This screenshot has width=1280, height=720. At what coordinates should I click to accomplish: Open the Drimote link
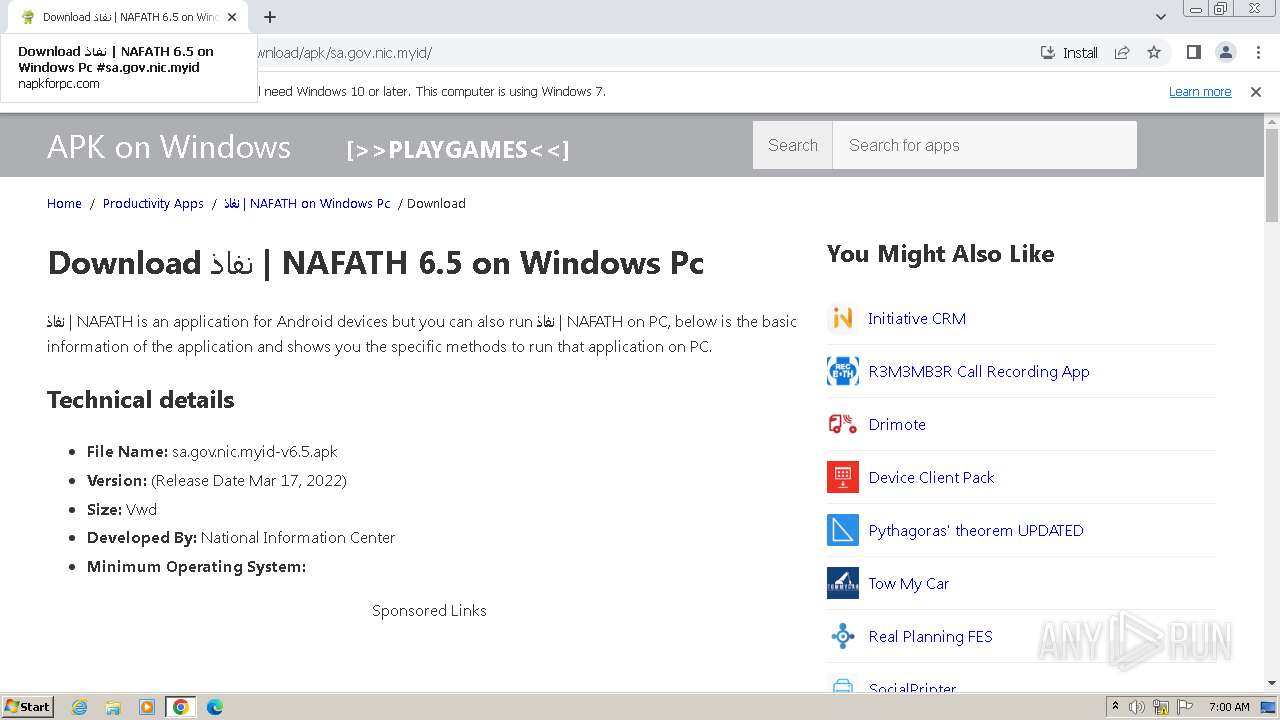click(897, 425)
